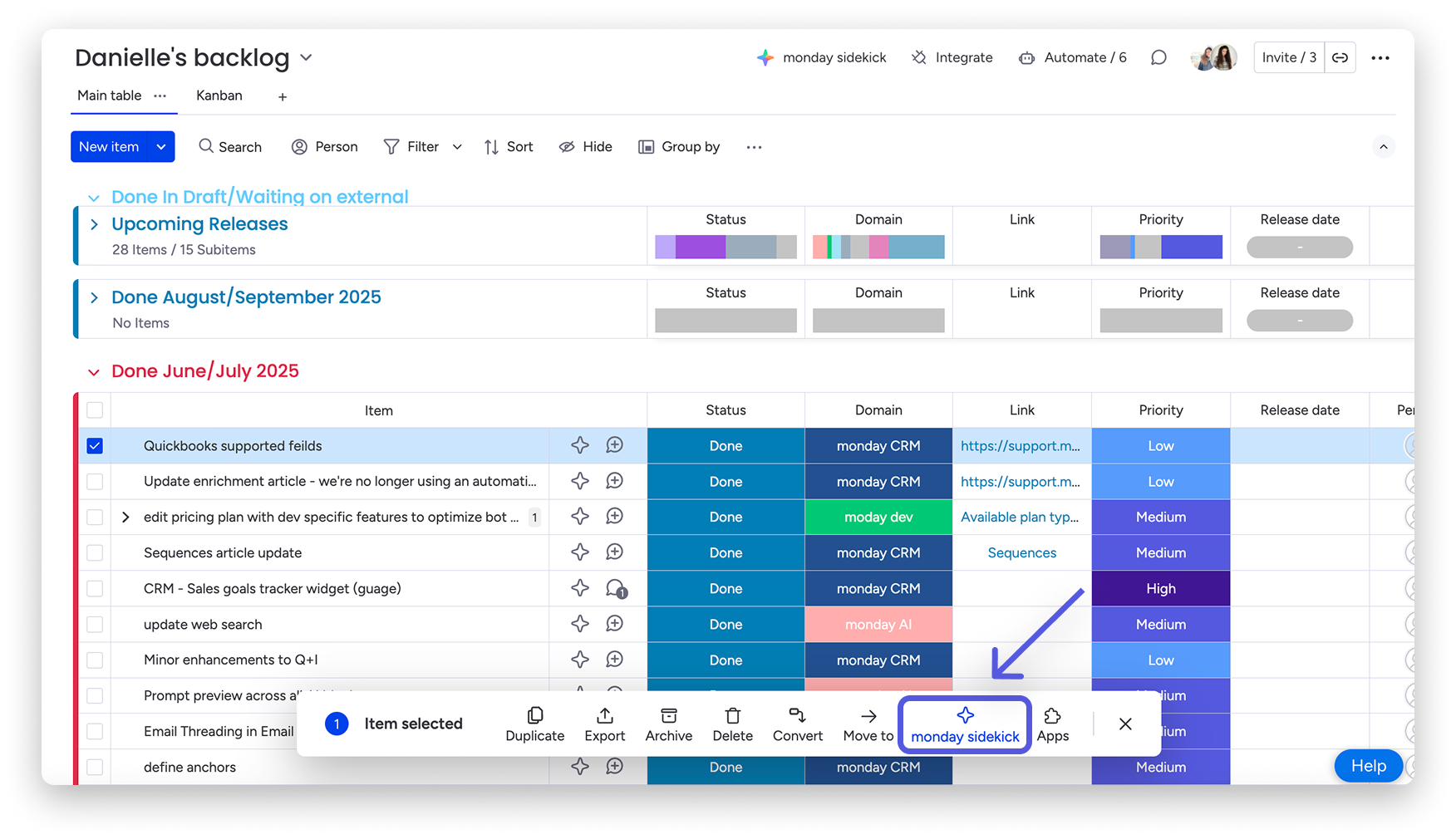This screenshot has width=1456, height=839.
Task: Open the Danielle's backlog title dropdown
Action: [306, 57]
